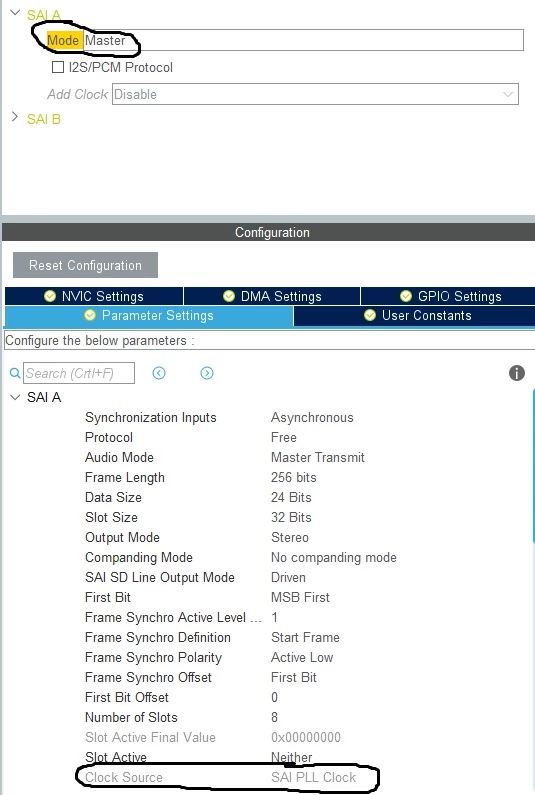Screen dimensions: 535x795
Task: Click the Audio Mode parameter label
Action: [x=119, y=457]
